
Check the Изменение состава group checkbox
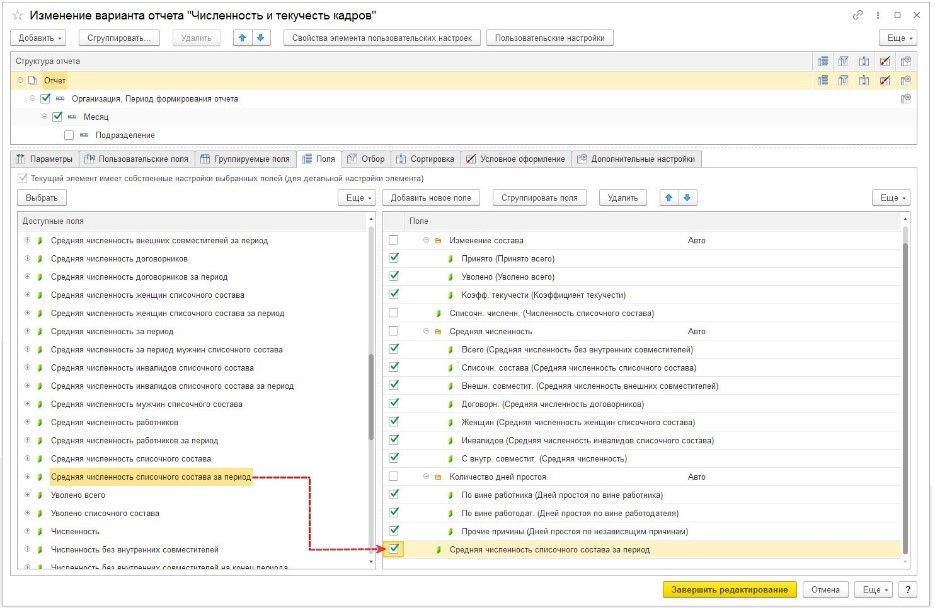(394, 240)
